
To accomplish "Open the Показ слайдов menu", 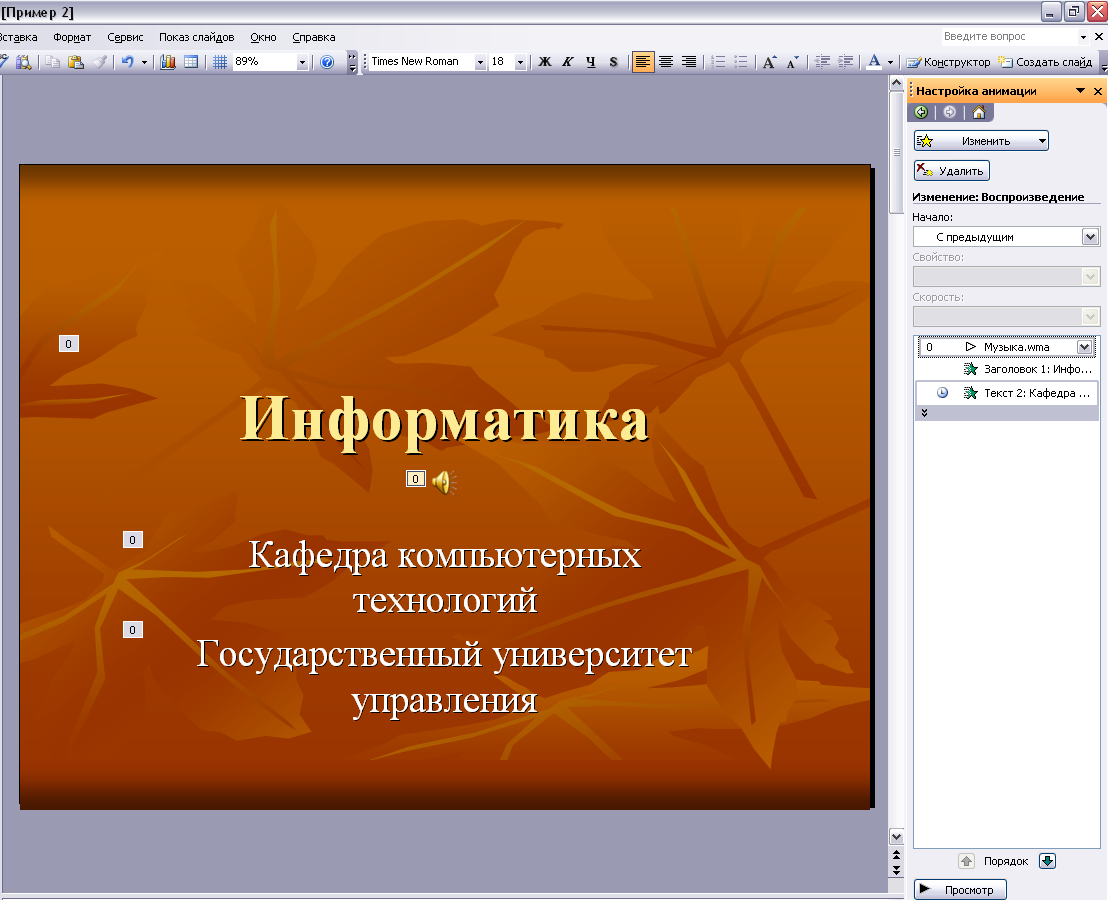I will pos(196,37).
